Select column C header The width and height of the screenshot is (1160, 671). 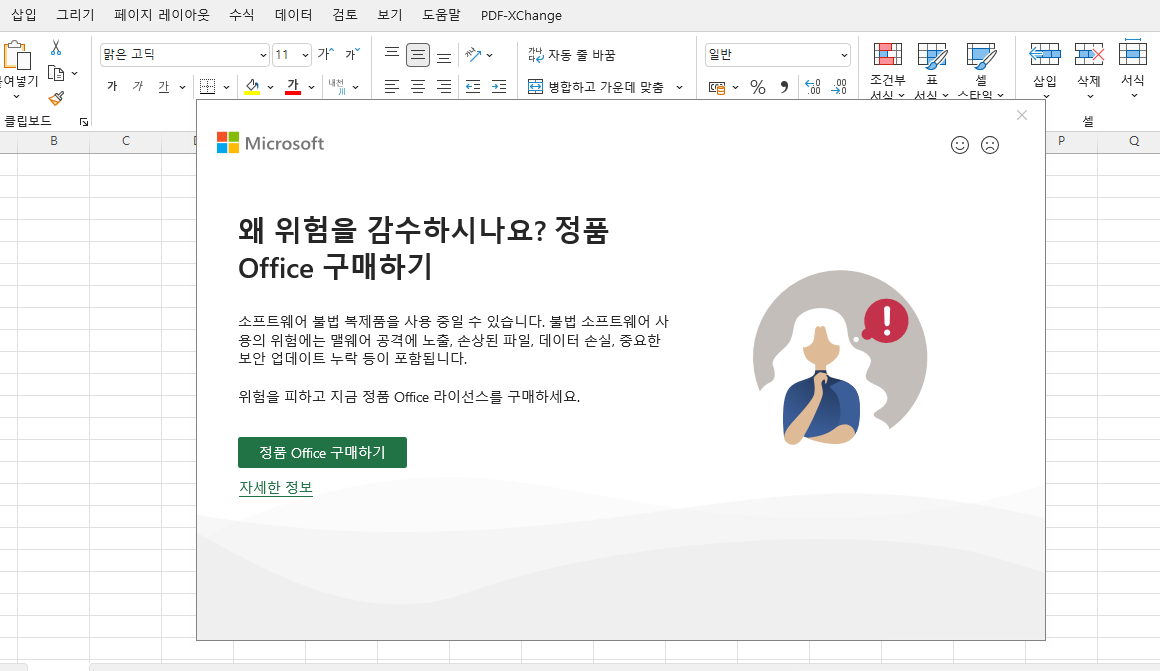click(x=126, y=141)
